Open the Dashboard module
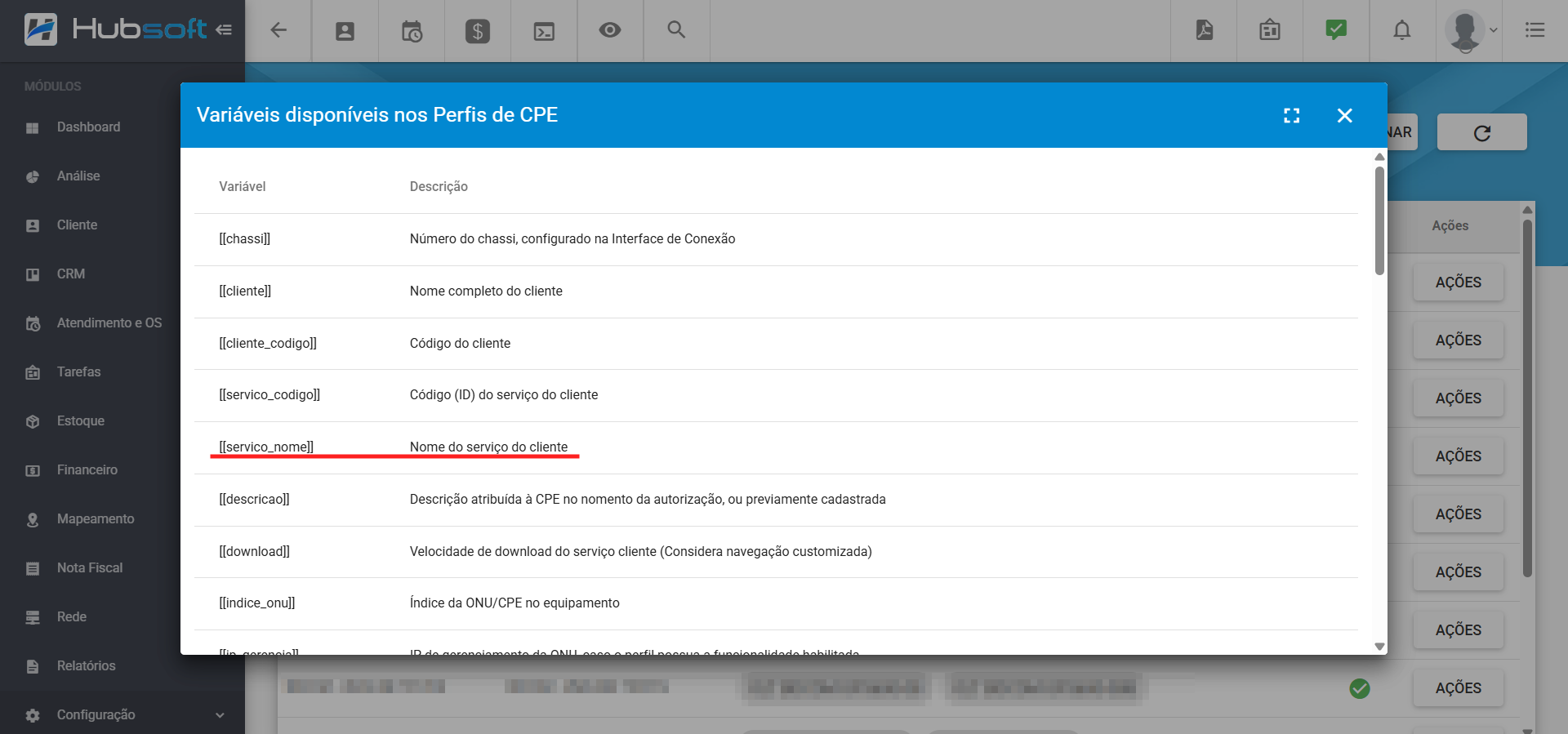 pos(88,127)
